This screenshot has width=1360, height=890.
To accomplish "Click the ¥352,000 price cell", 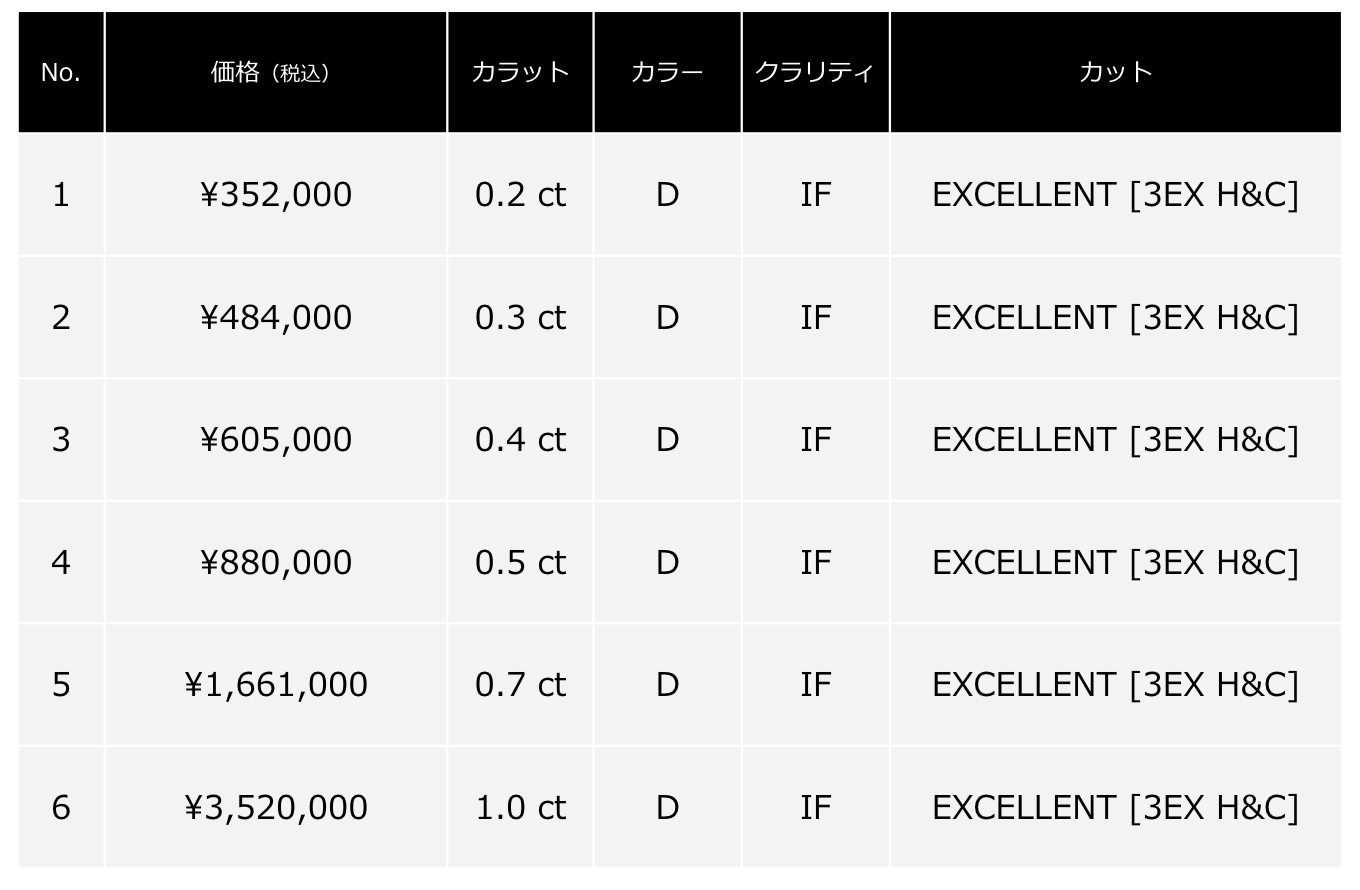I will 275,195.
